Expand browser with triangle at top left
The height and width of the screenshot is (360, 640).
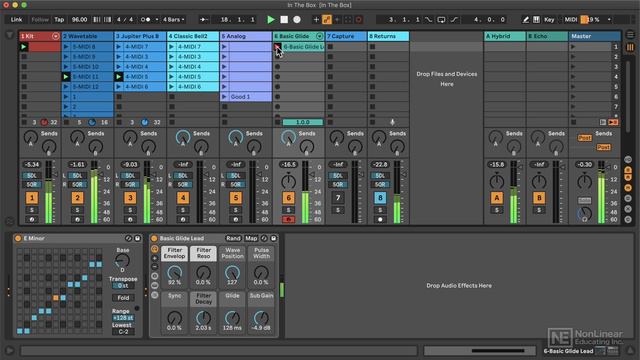coord(10,36)
